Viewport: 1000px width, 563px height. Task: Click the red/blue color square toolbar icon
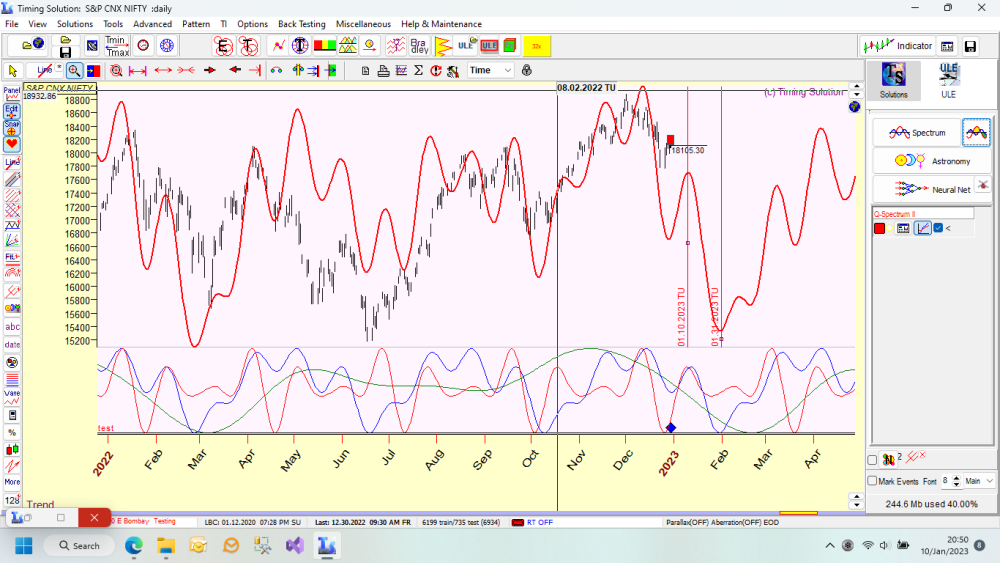(x=93, y=71)
